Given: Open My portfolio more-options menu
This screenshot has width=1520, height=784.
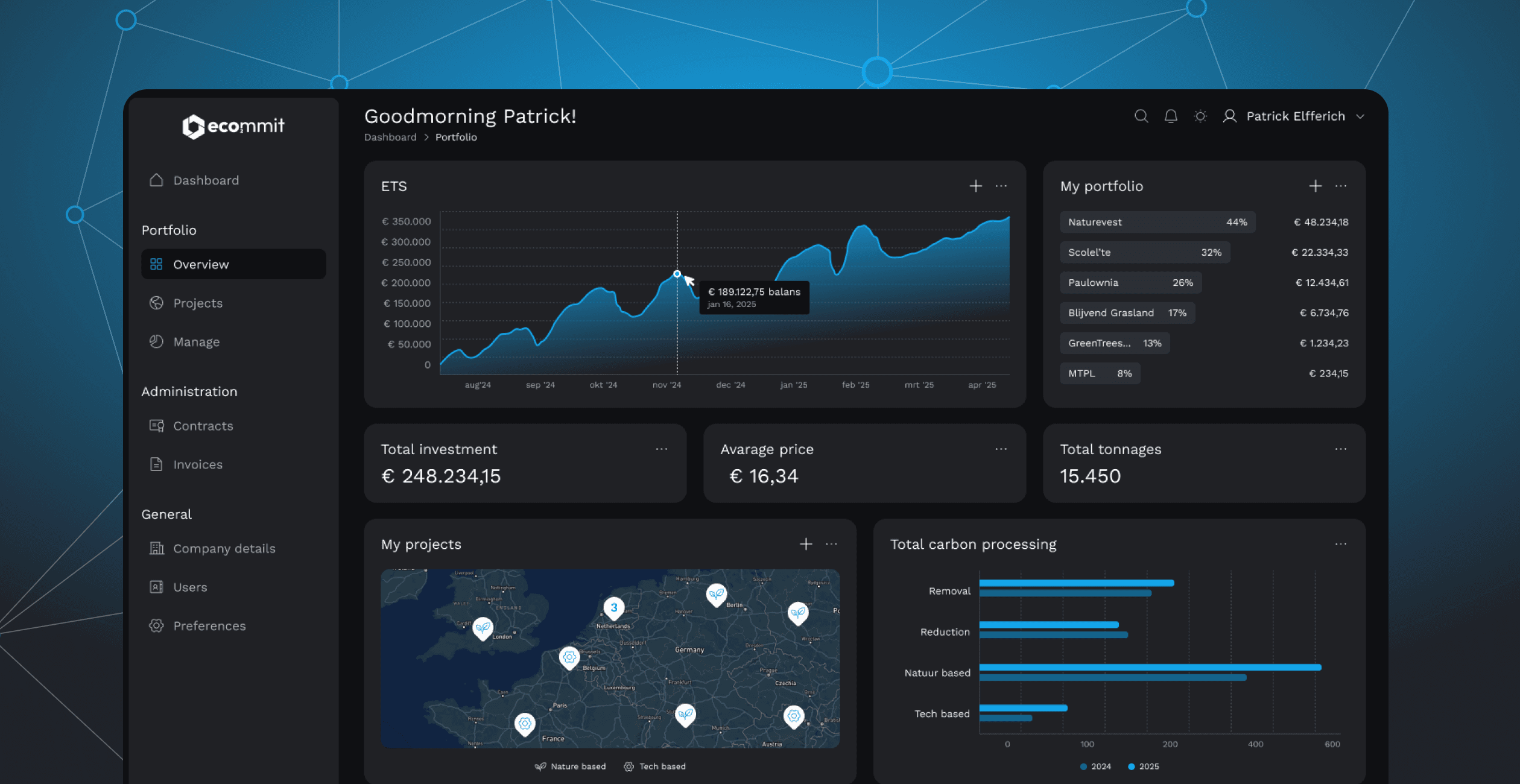Looking at the screenshot, I should click(x=1341, y=186).
